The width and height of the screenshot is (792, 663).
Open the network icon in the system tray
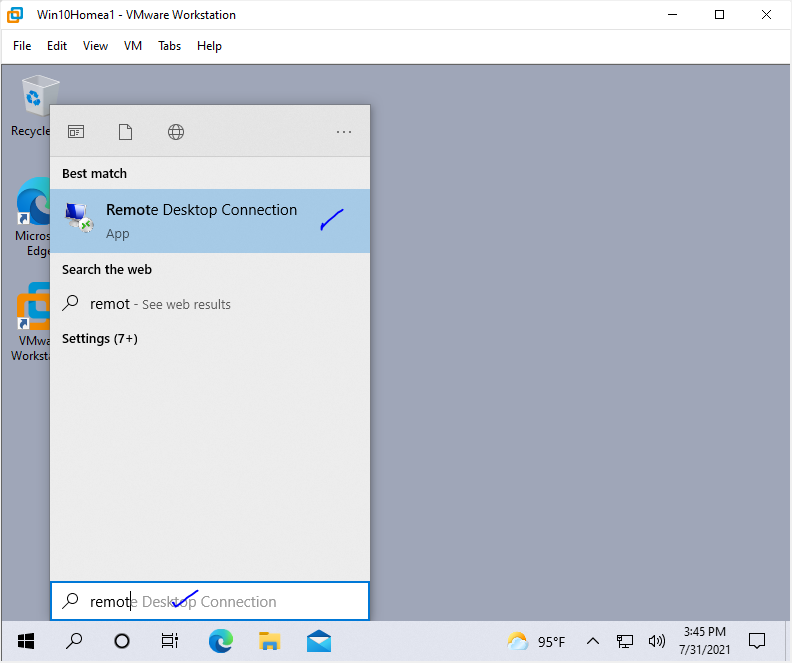pos(625,641)
